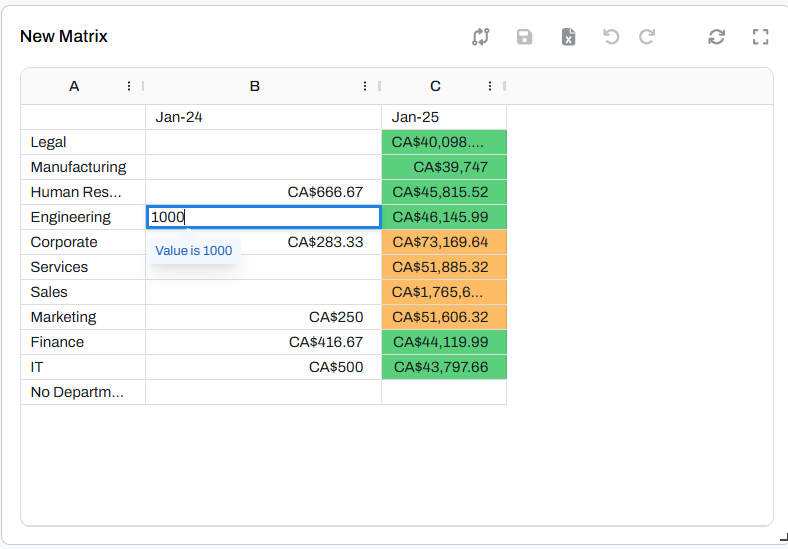
Task: Export the matrix to Excel
Action: pyautogui.click(x=568, y=37)
